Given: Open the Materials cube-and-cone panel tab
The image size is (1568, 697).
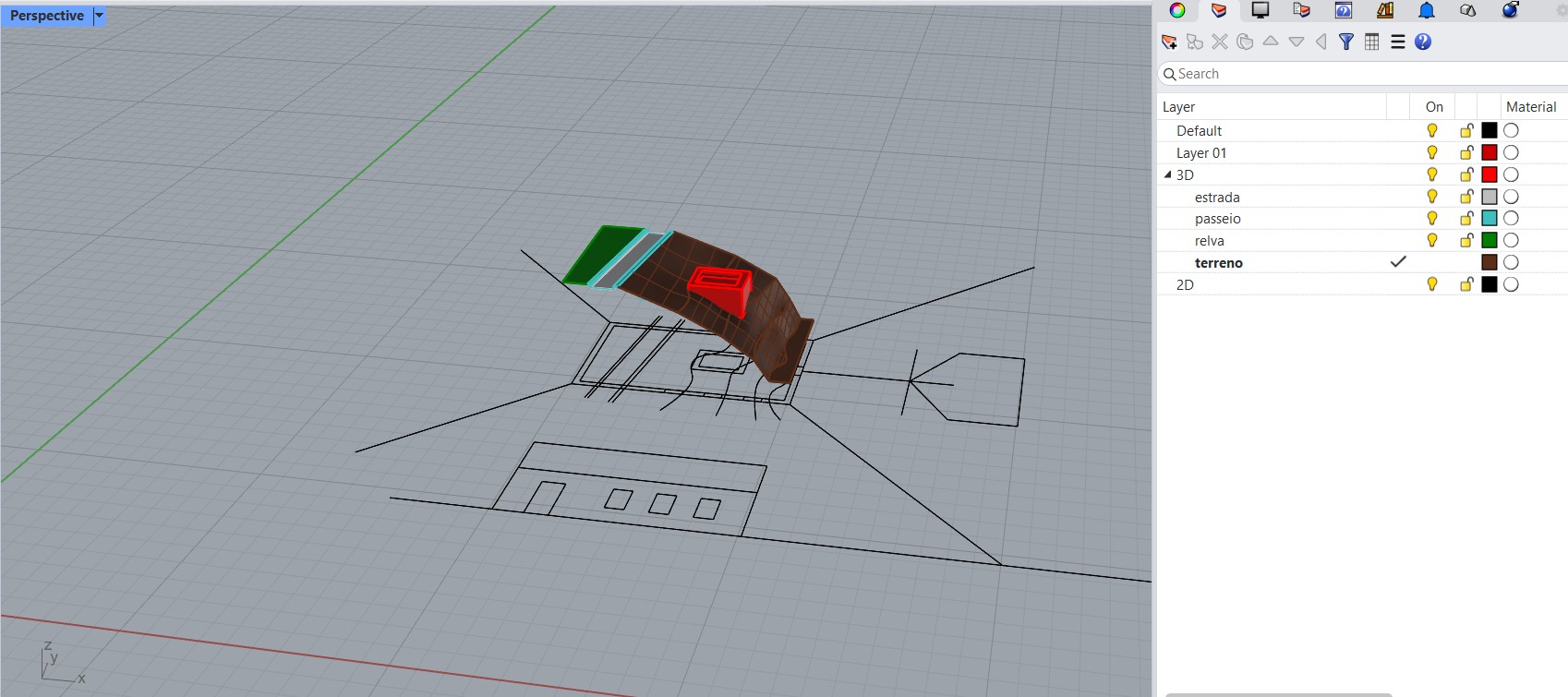Looking at the screenshot, I should coord(1468,10).
